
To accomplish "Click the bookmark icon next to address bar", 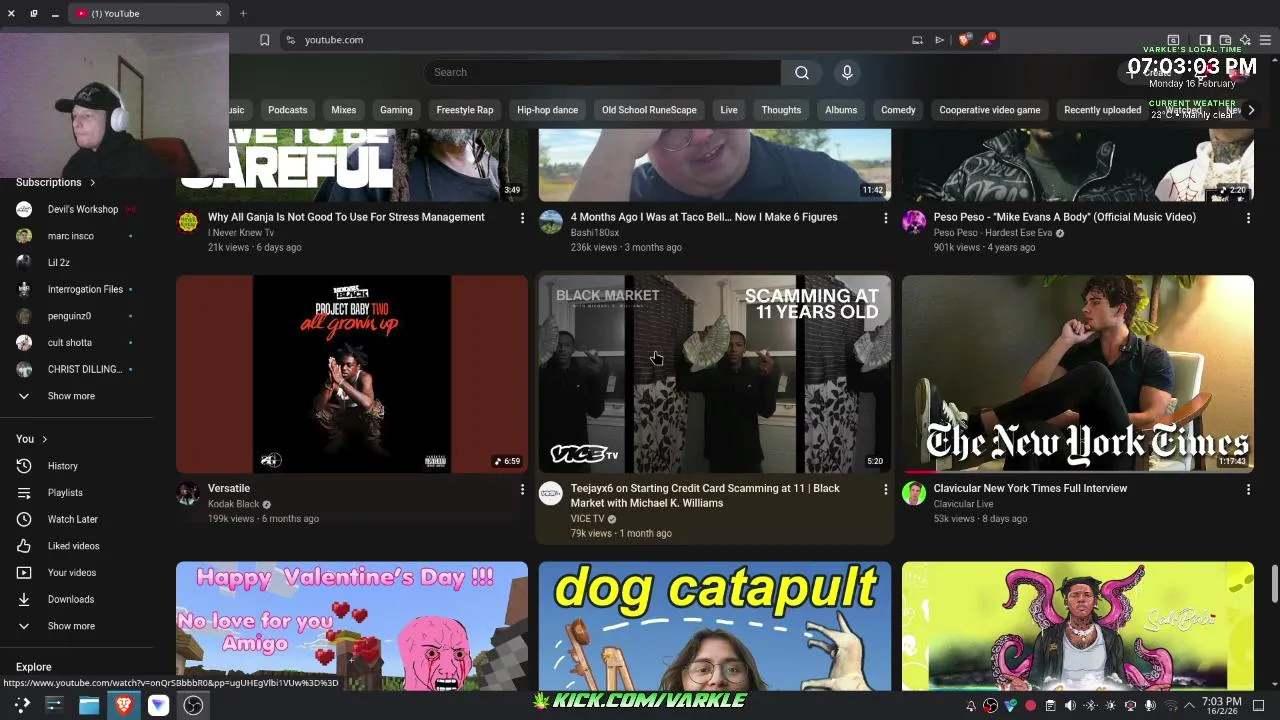I will click(x=264, y=40).
